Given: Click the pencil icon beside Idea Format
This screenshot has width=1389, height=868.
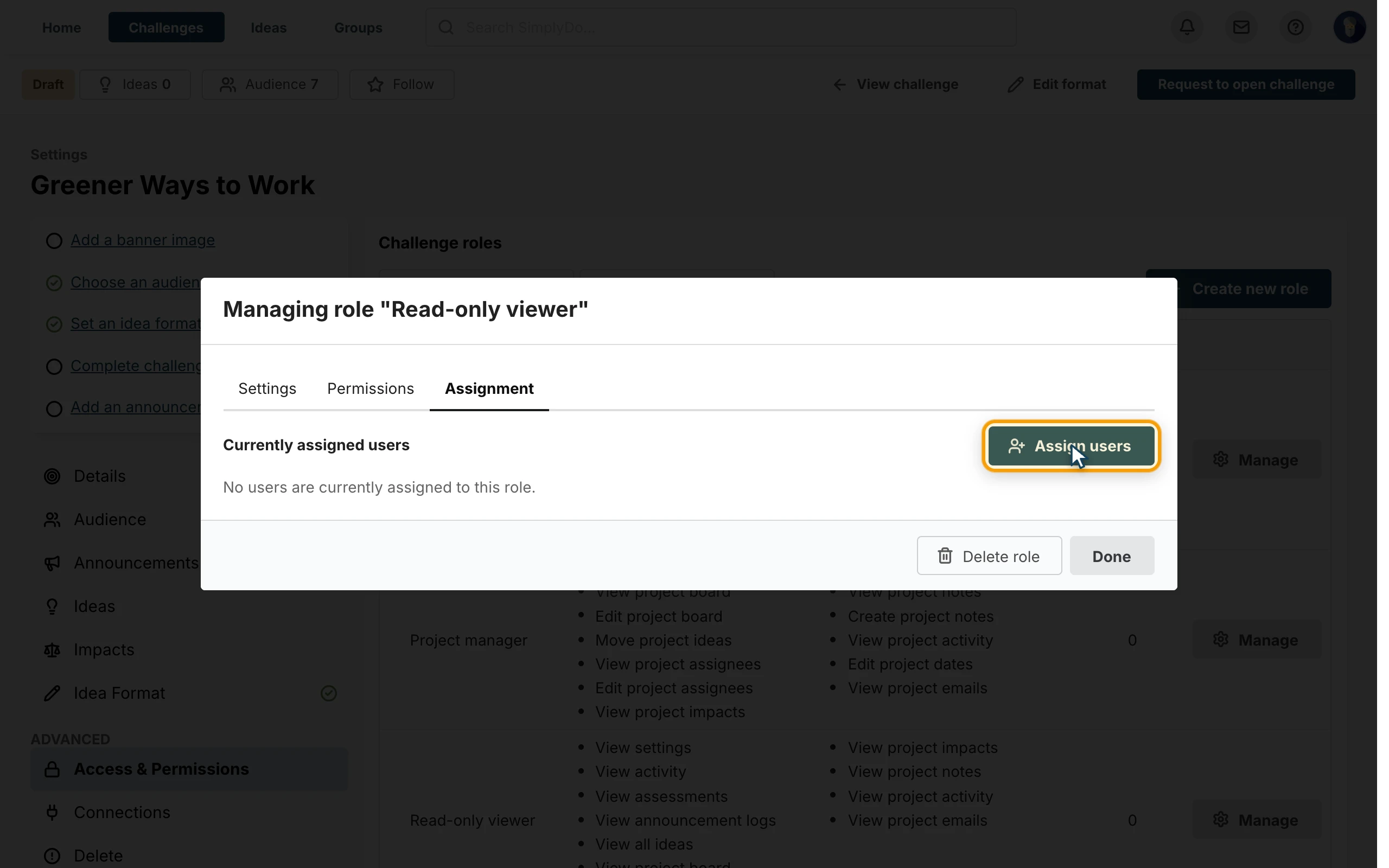Looking at the screenshot, I should tap(52, 693).
